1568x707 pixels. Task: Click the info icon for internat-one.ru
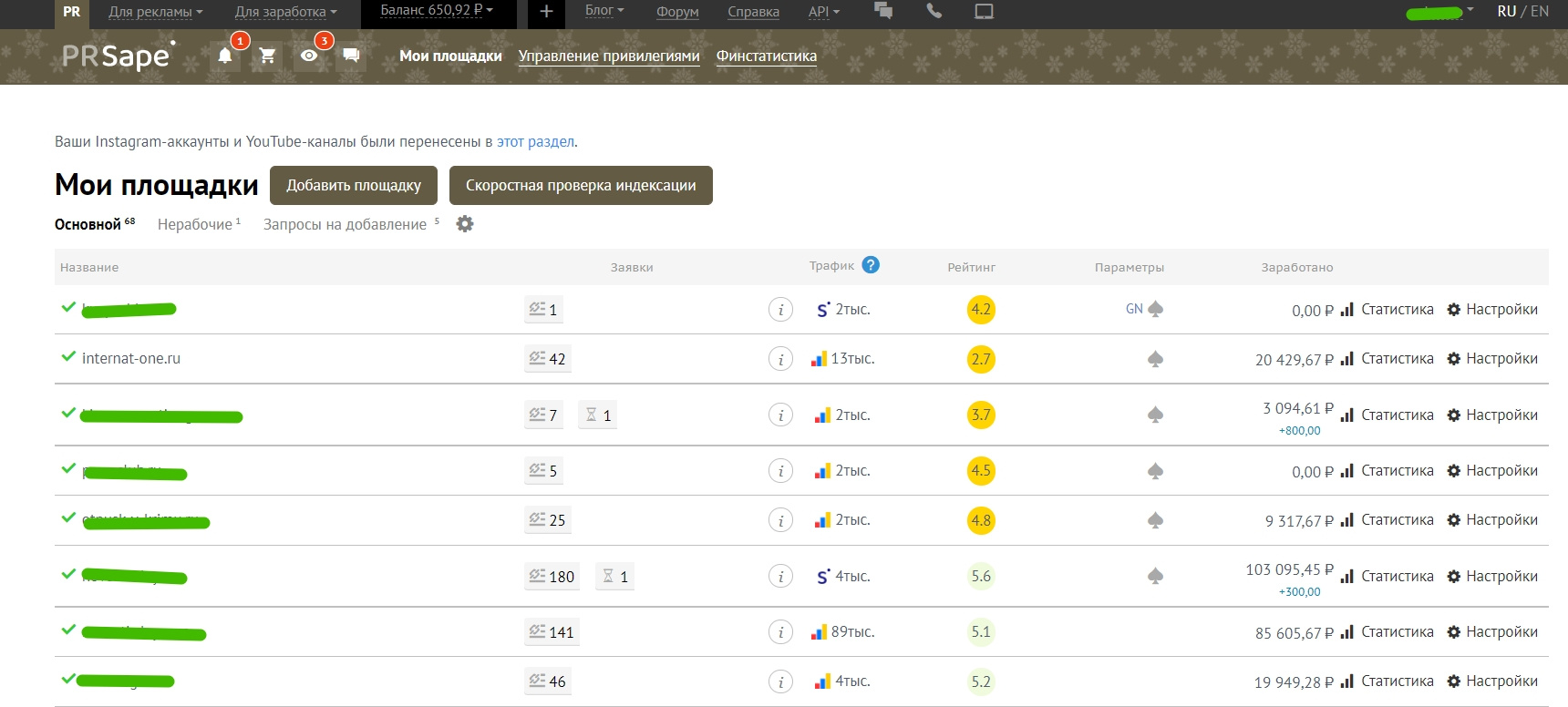[780, 359]
